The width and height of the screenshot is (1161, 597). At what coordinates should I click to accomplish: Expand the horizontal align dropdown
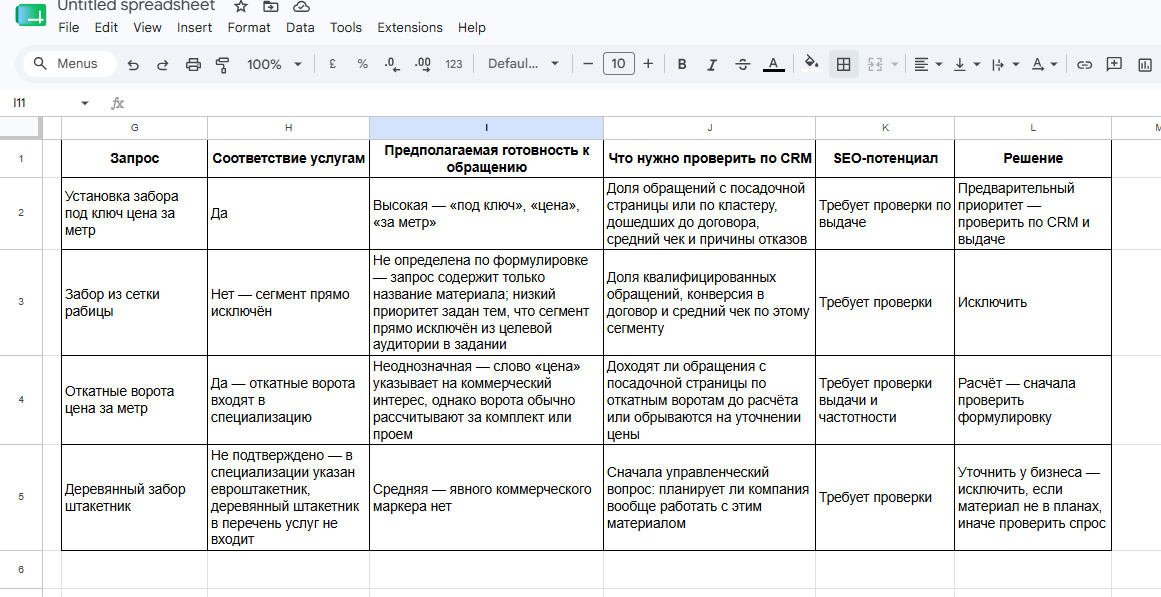point(928,64)
